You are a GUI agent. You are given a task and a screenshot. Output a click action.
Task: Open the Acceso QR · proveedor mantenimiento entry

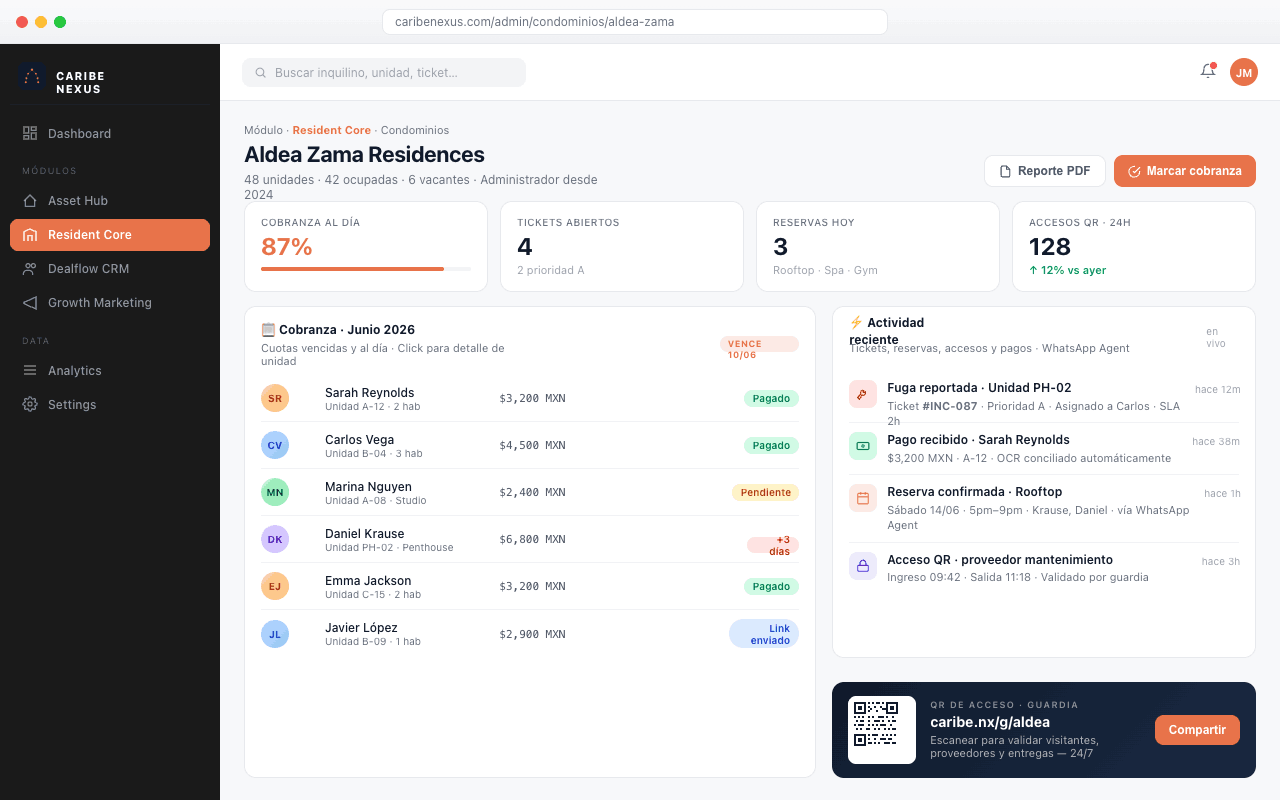tap(1044, 569)
